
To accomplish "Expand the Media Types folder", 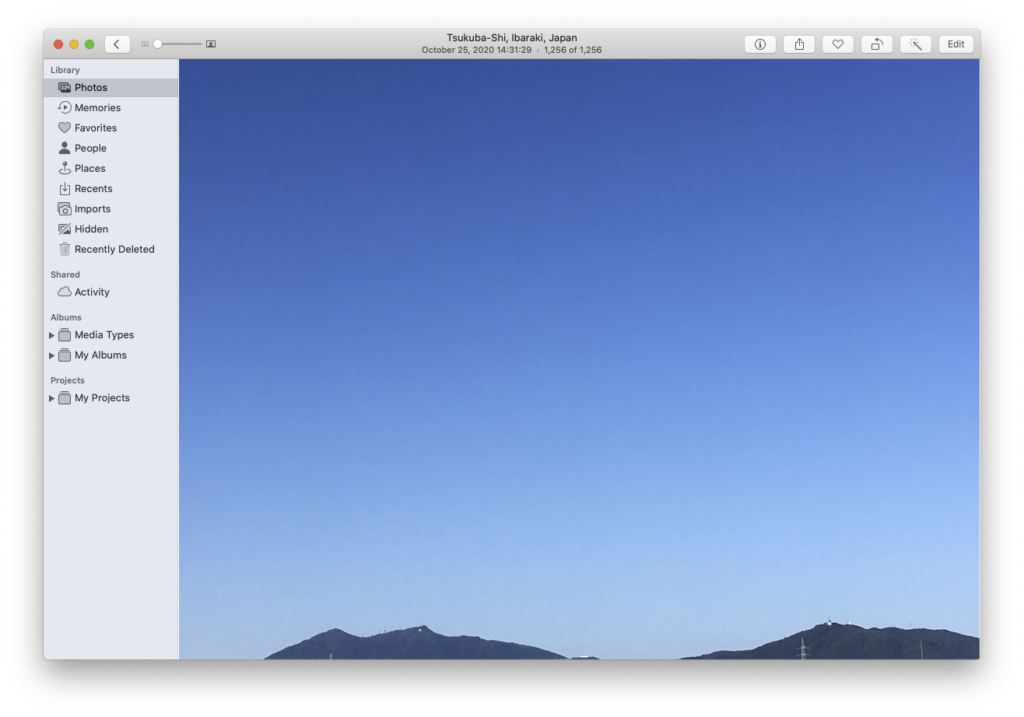I will click(x=52, y=336).
